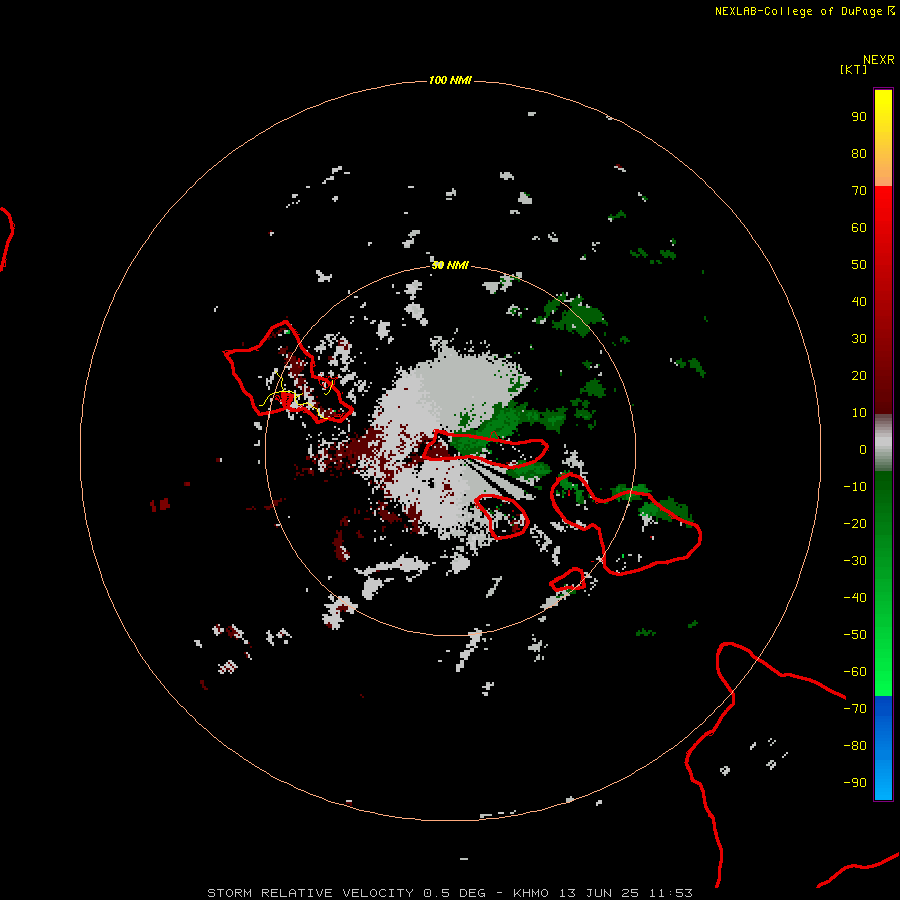
Task: Pick the gray zero-velocity segment of color bar
Action: [883, 443]
